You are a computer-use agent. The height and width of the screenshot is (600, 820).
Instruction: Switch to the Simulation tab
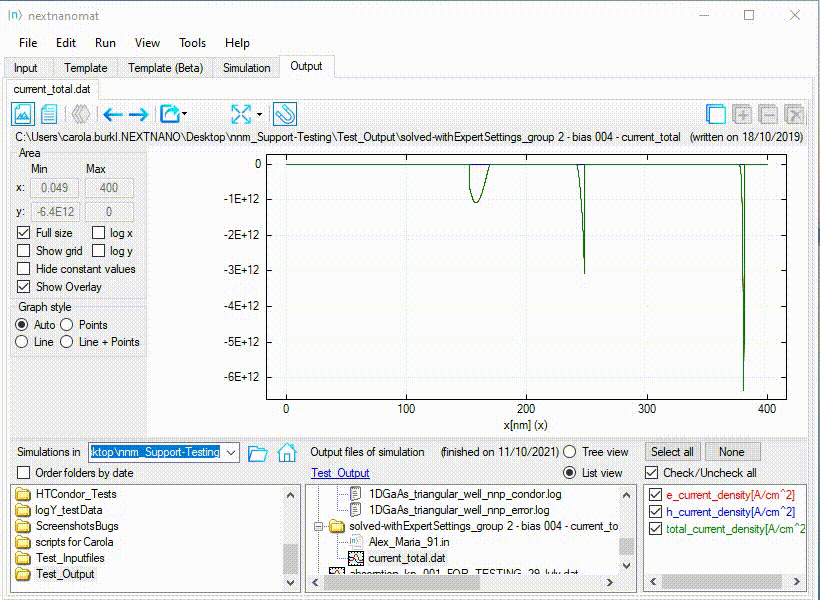pyautogui.click(x=246, y=68)
